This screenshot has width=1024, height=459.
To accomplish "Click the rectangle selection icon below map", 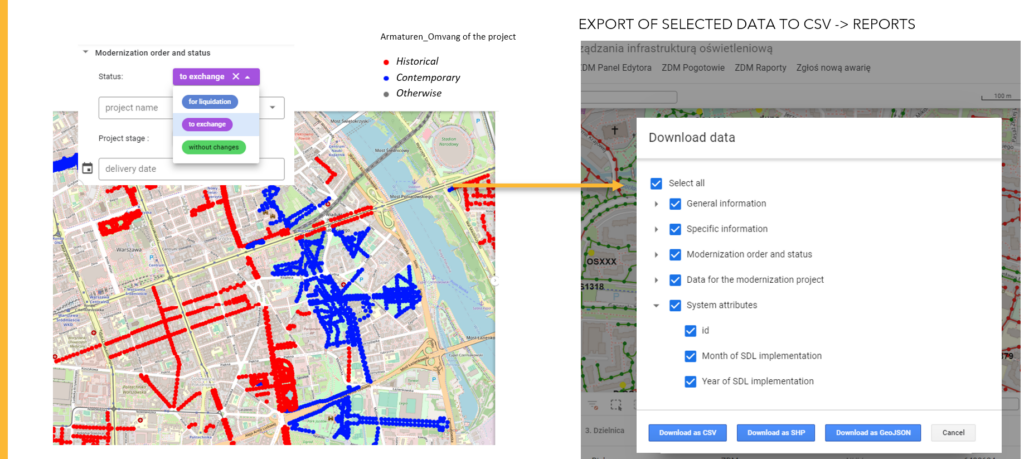I will [x=616, y=405].
